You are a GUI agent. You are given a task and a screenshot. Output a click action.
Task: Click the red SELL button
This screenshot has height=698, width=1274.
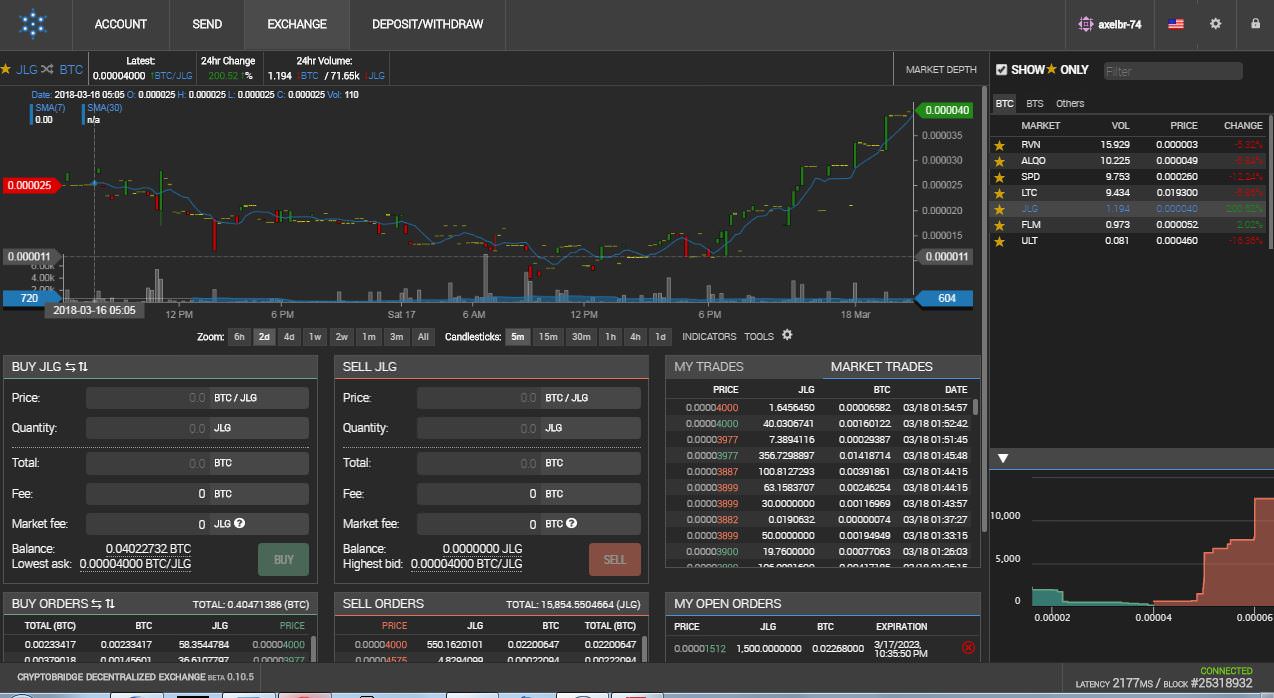tap(615, 559)
